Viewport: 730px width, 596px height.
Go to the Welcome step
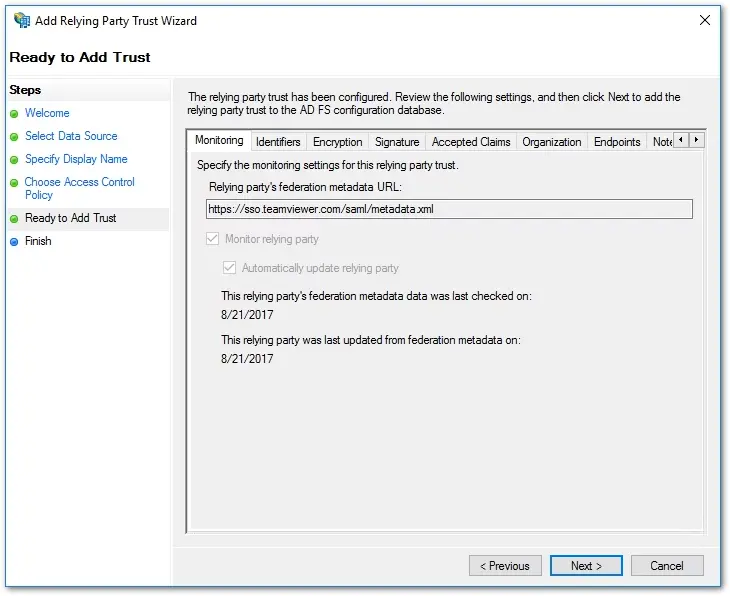coord(47,113)
